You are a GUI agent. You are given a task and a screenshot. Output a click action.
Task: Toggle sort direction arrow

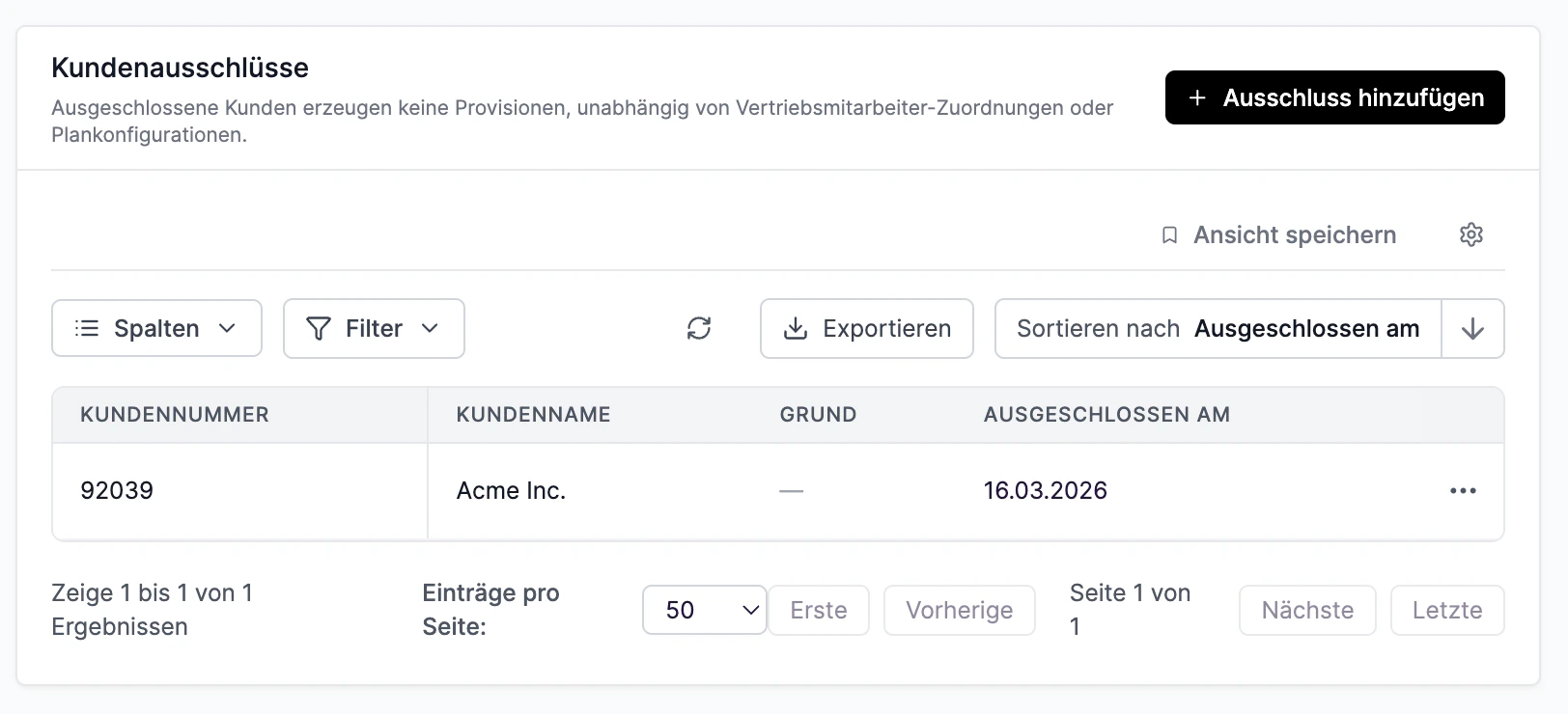1472,329
